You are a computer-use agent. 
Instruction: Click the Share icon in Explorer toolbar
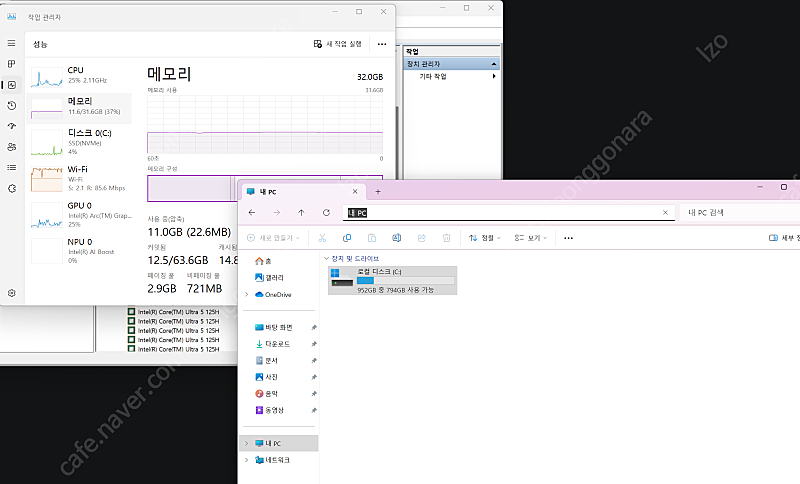[x=421, y=238]
